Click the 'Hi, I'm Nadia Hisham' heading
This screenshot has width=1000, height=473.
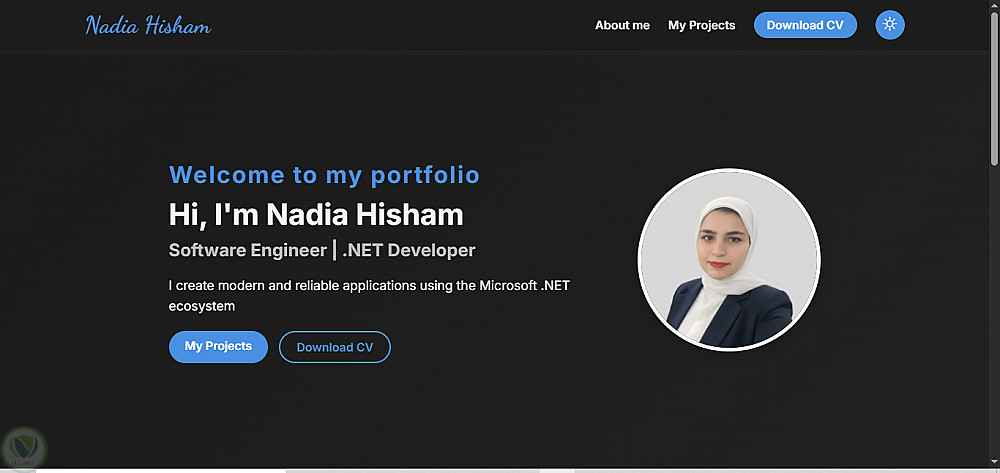point(316,214)
